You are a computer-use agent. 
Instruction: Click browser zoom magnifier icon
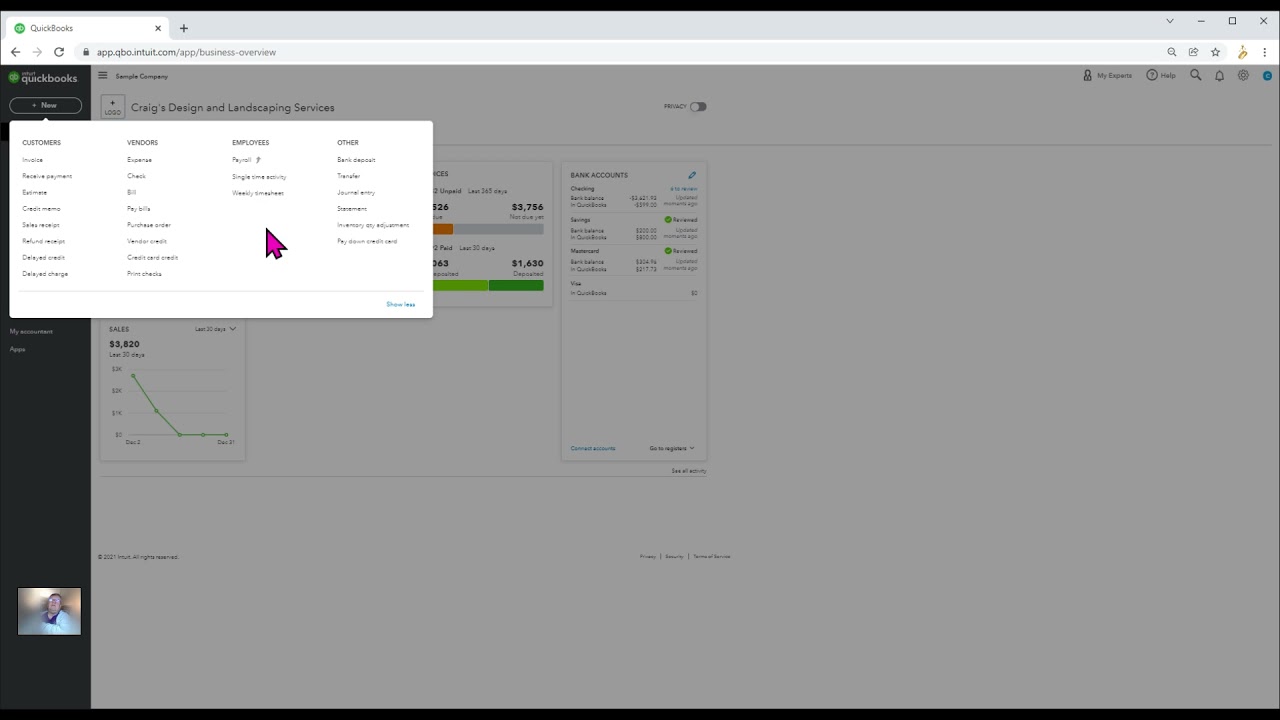[x=1172, y=52]
